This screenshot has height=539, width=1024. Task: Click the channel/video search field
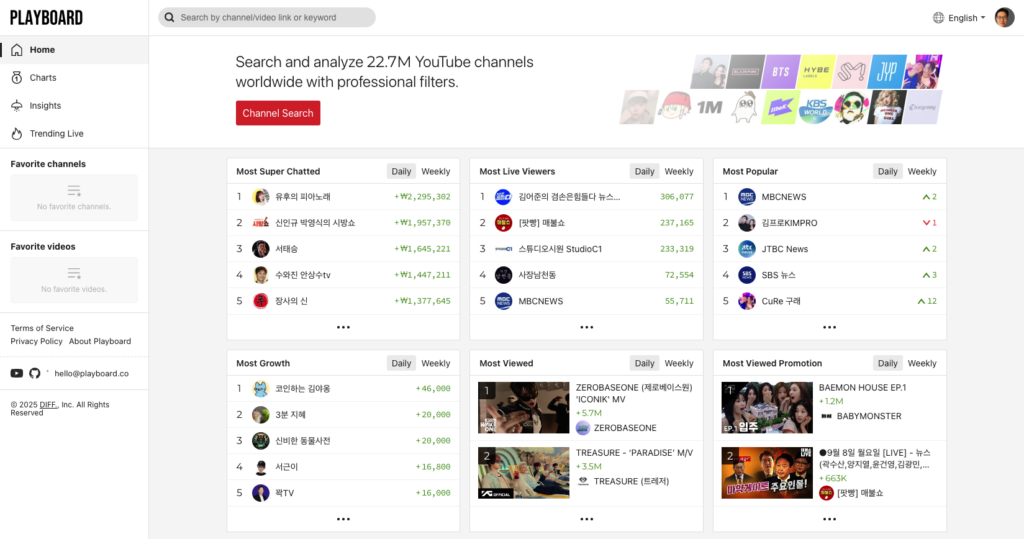pos(266,18)
